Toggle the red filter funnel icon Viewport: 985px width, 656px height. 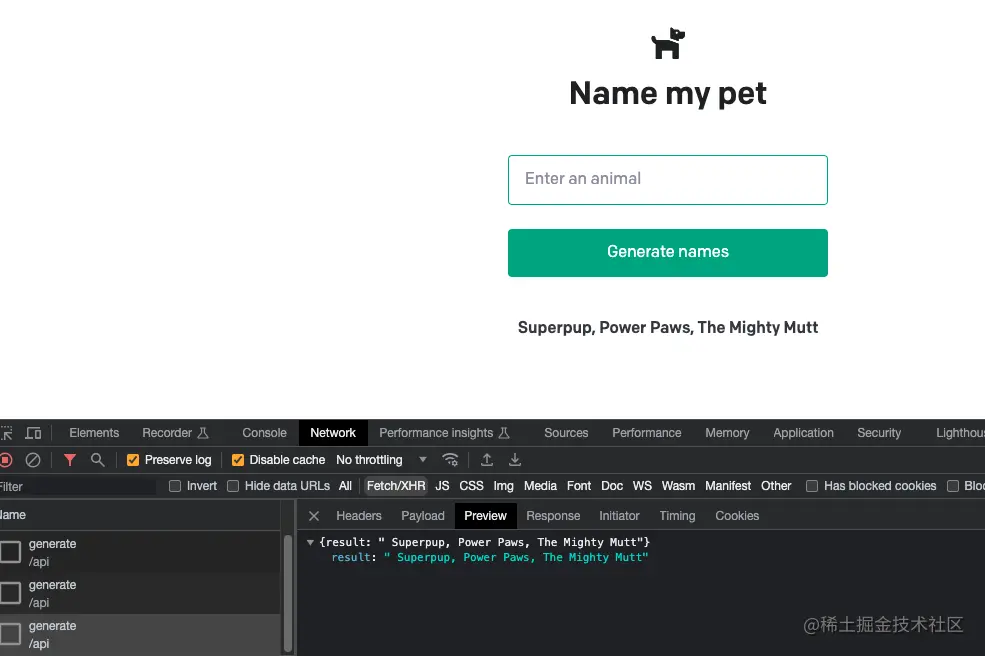(70, 460)
